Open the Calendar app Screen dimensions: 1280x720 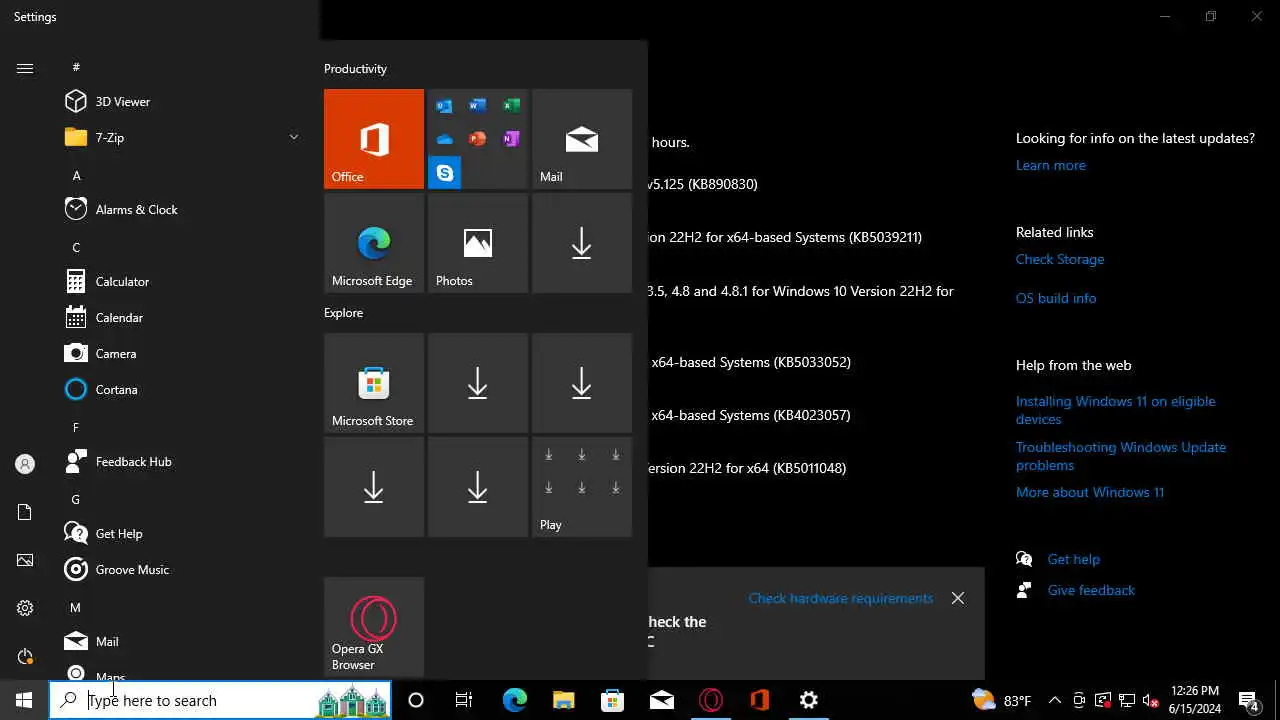(180, 318)
